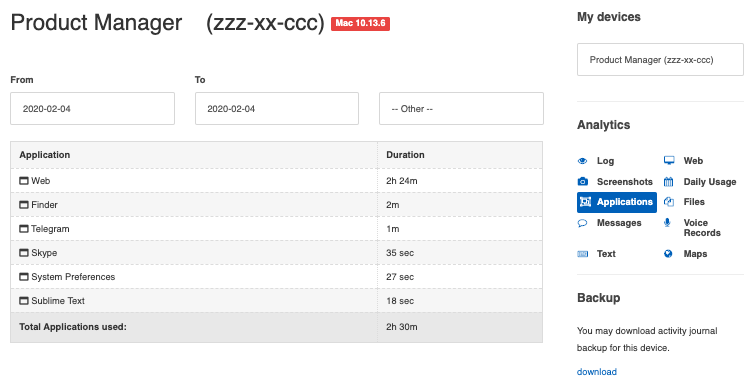
Task: Open the Text keyboard icon
Action: coord(582,254)
